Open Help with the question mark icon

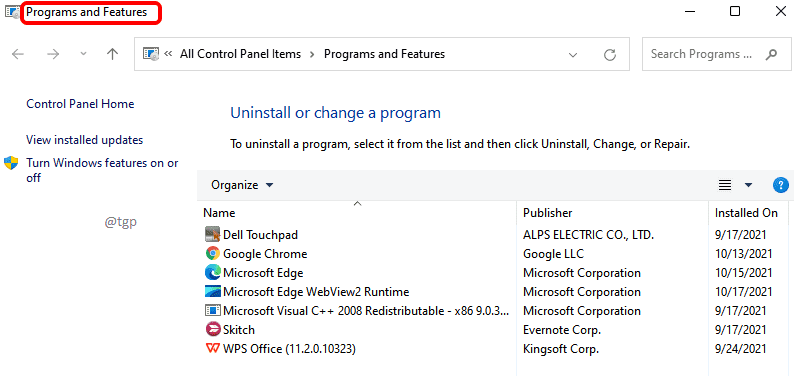coord(780,185)
